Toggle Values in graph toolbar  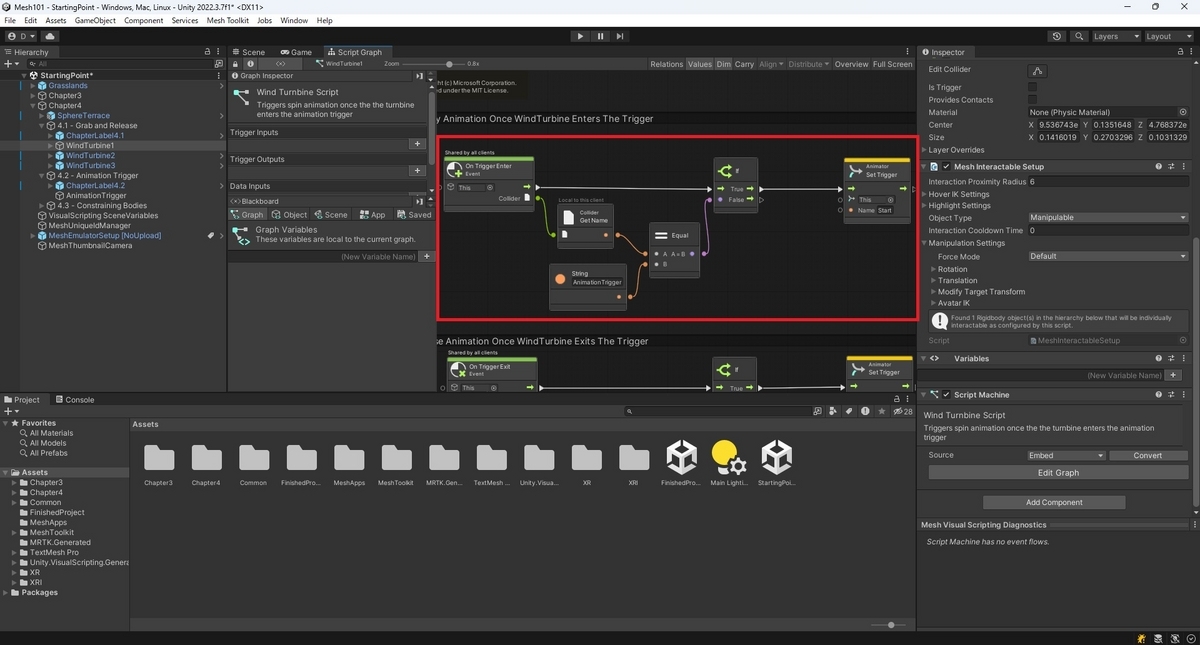point(700,64)
